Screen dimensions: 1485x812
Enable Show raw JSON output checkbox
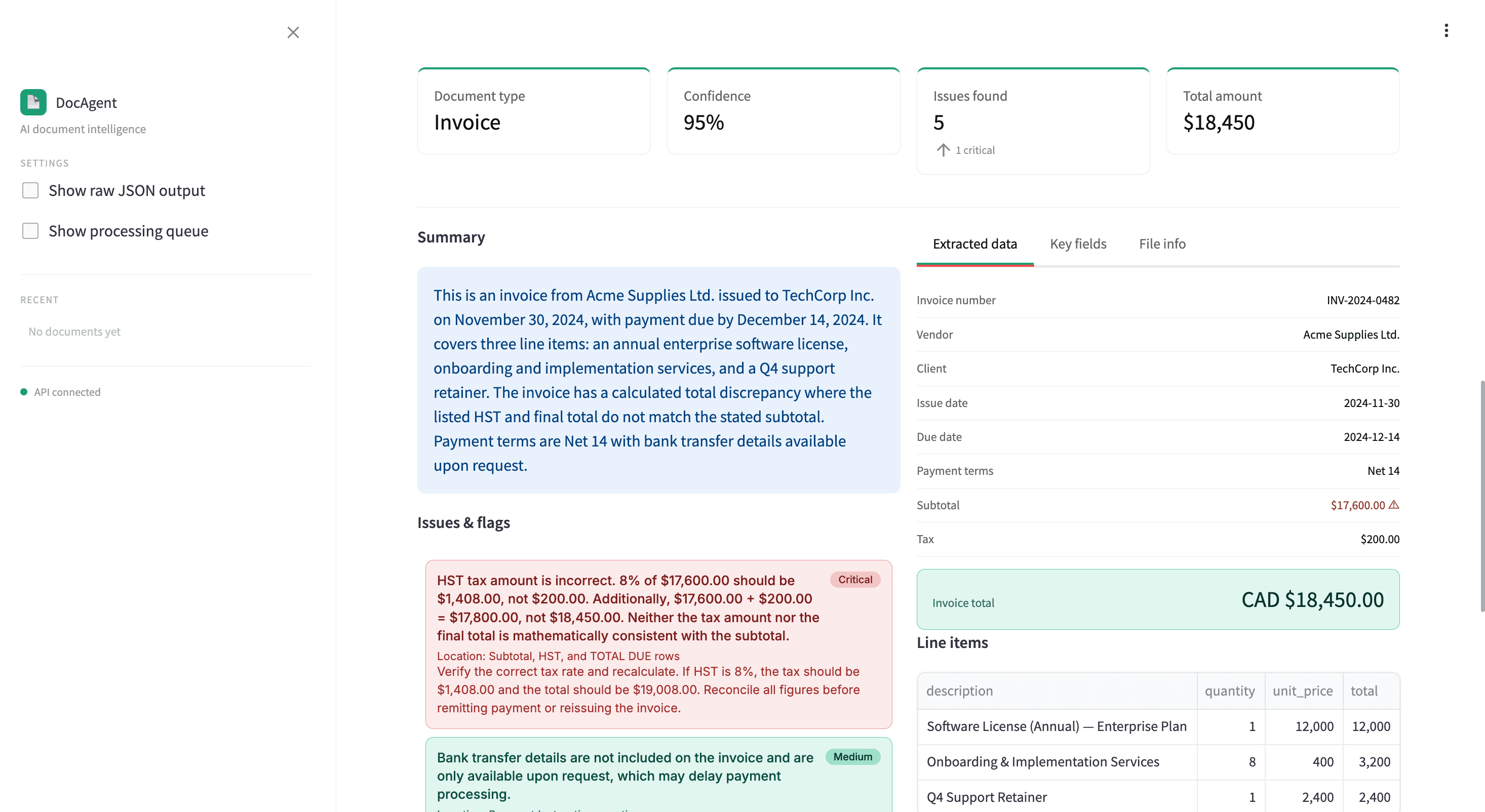(x=30, y=190)
